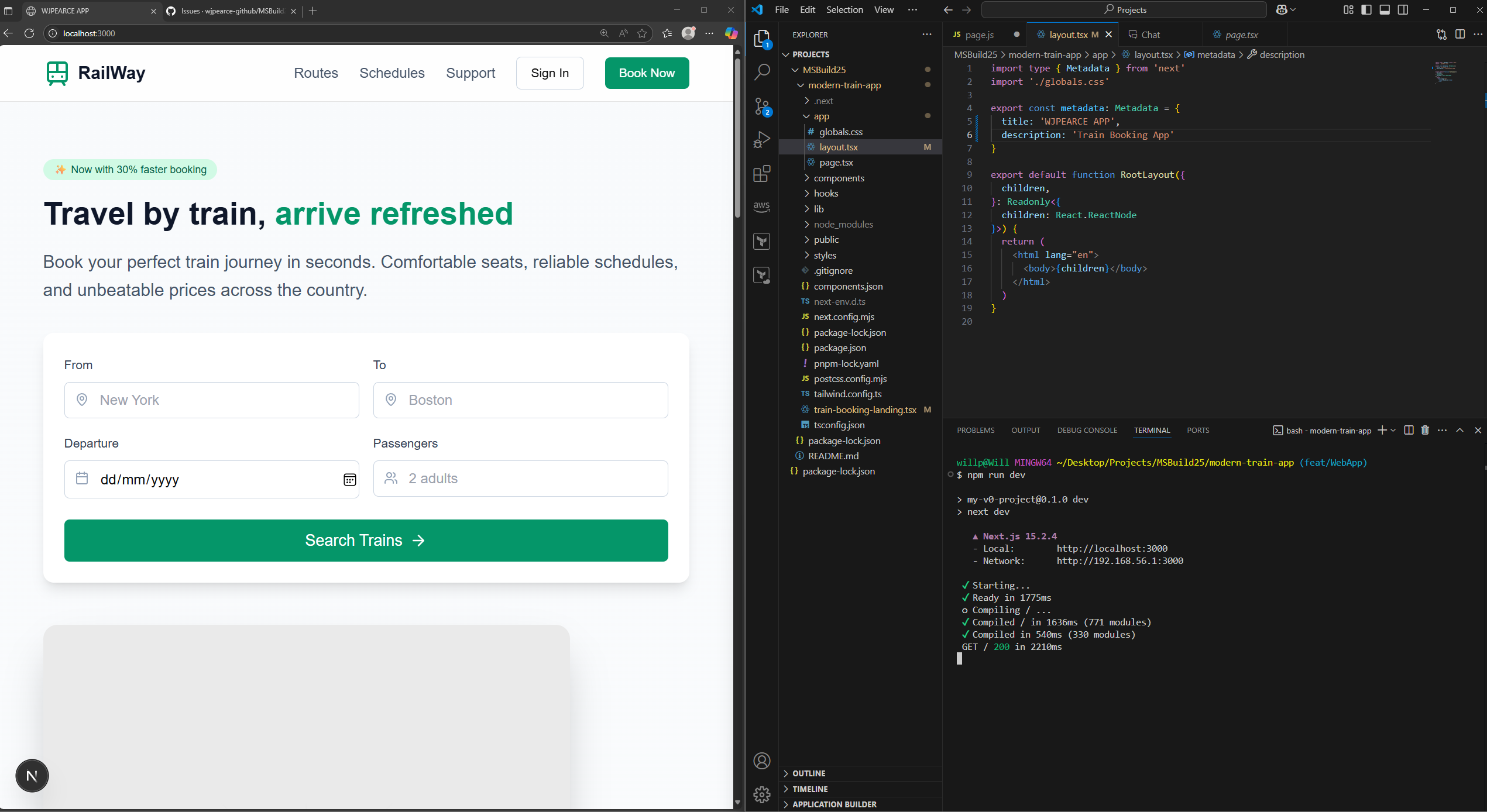The image size is (1487, 812).
Task: Toggle the bottom panel visibility
Action: (x=1385, y=10)
